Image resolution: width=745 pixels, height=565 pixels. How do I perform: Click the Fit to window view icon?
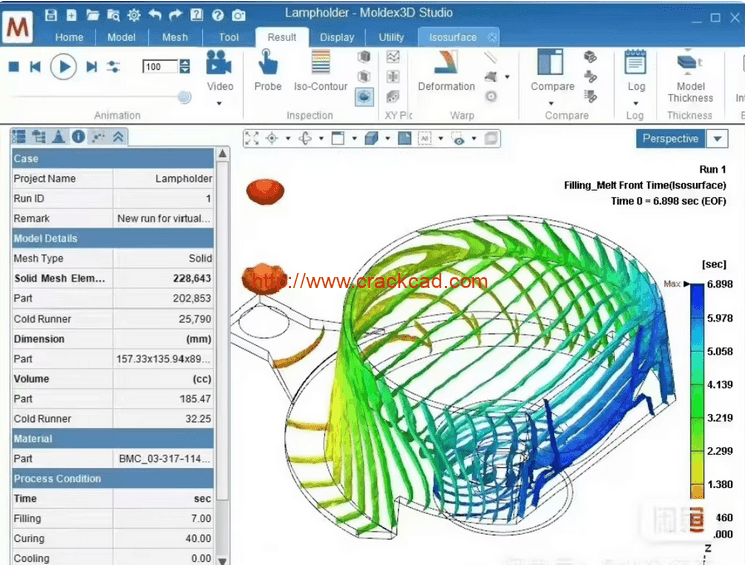pos(252,138)
